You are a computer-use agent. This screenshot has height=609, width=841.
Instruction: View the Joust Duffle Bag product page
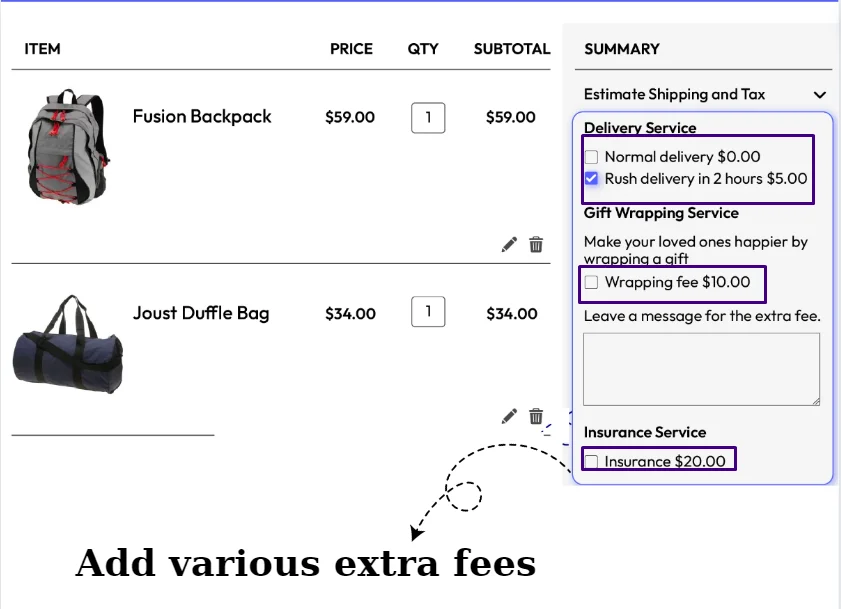201,313
